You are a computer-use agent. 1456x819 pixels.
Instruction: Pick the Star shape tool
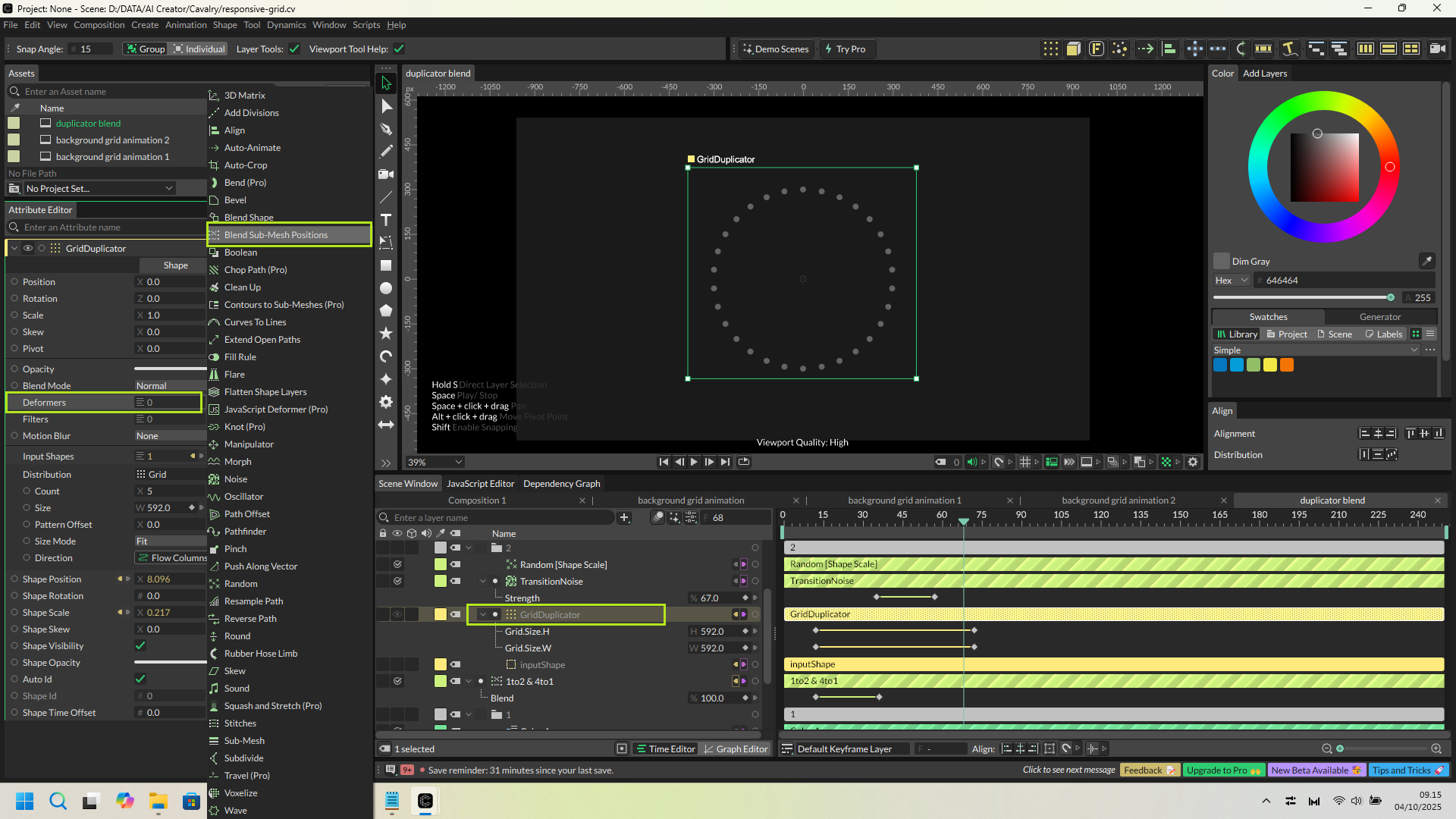tap(386, 334)
